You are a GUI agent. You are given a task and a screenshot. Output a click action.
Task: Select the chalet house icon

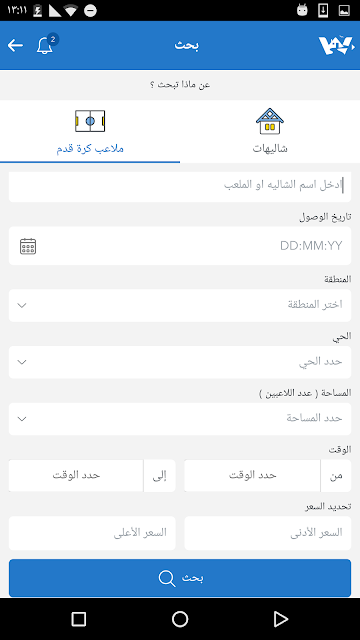click(270, 121)
